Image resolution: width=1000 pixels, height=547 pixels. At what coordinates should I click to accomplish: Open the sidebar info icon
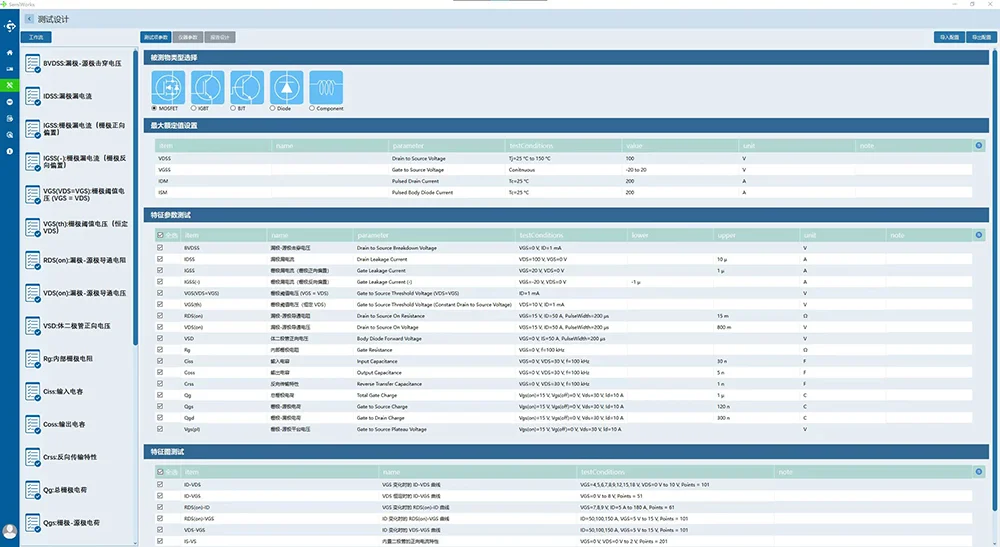pos(10,150)
